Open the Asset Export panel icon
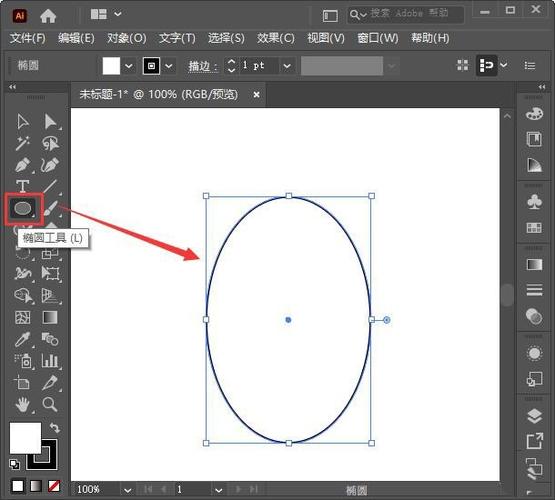This screenshot has height=500, width=555. (534, 441)
